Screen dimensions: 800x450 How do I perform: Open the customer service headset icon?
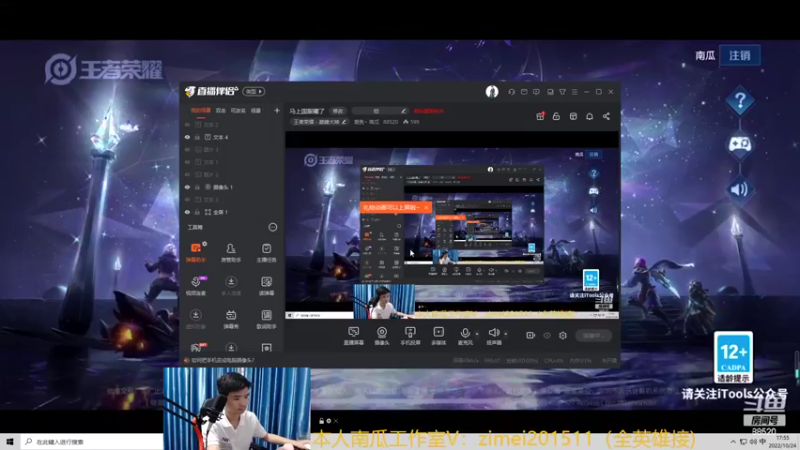click(511, 92)
